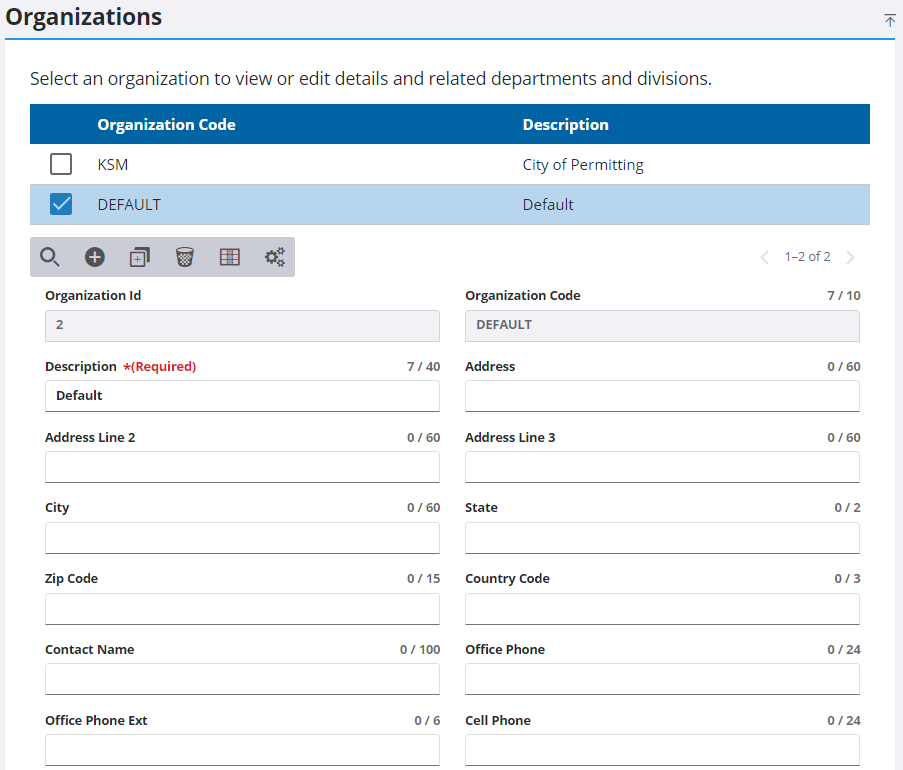Add a new organization with plus icon

[x=95, y=257]
